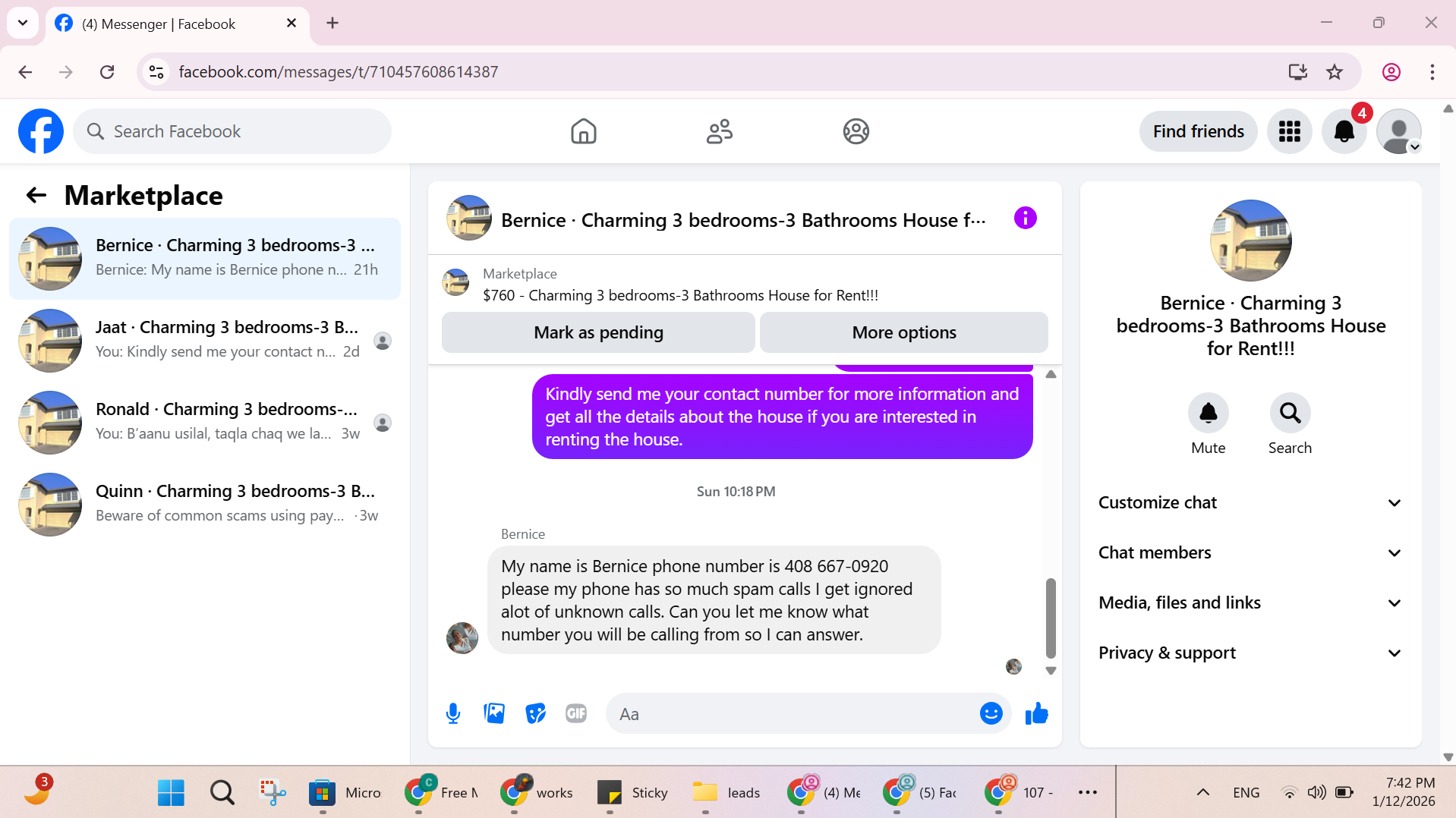Screen dimensions: 1456x818
Task: Open the Facebook logo home link
Action: [41, 131]
